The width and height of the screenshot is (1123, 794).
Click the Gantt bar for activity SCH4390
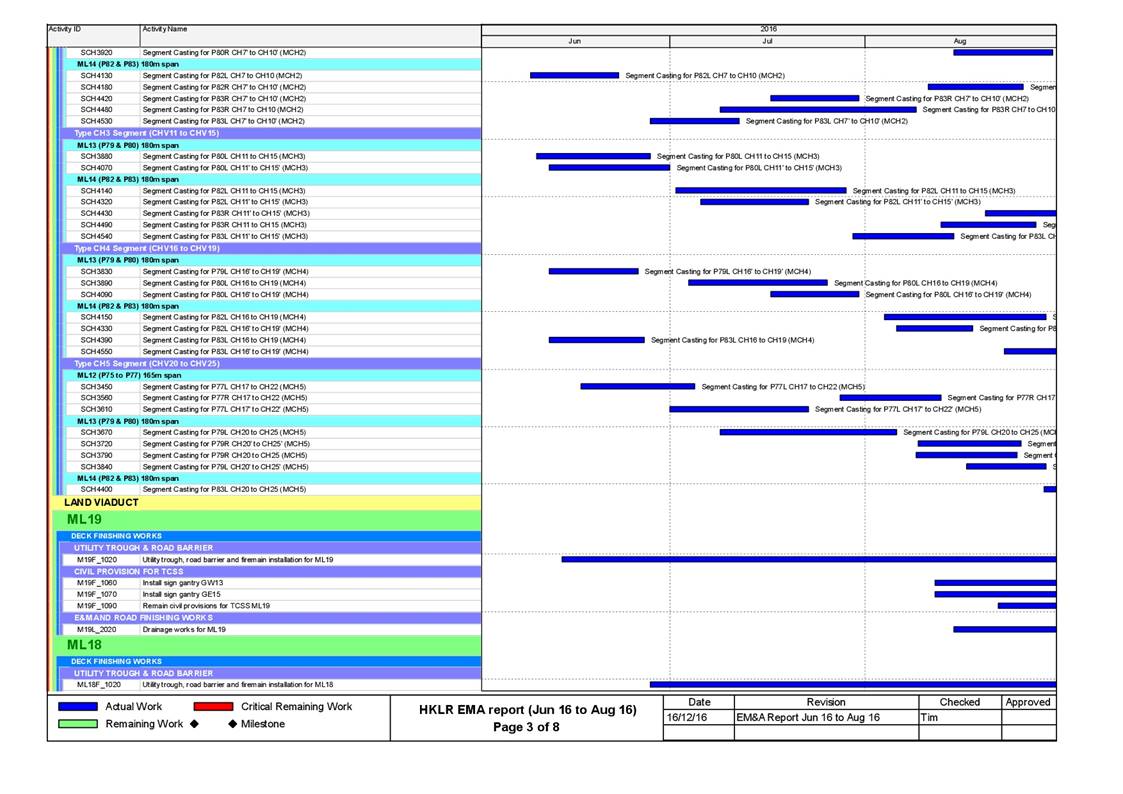(x=597, y=340)
